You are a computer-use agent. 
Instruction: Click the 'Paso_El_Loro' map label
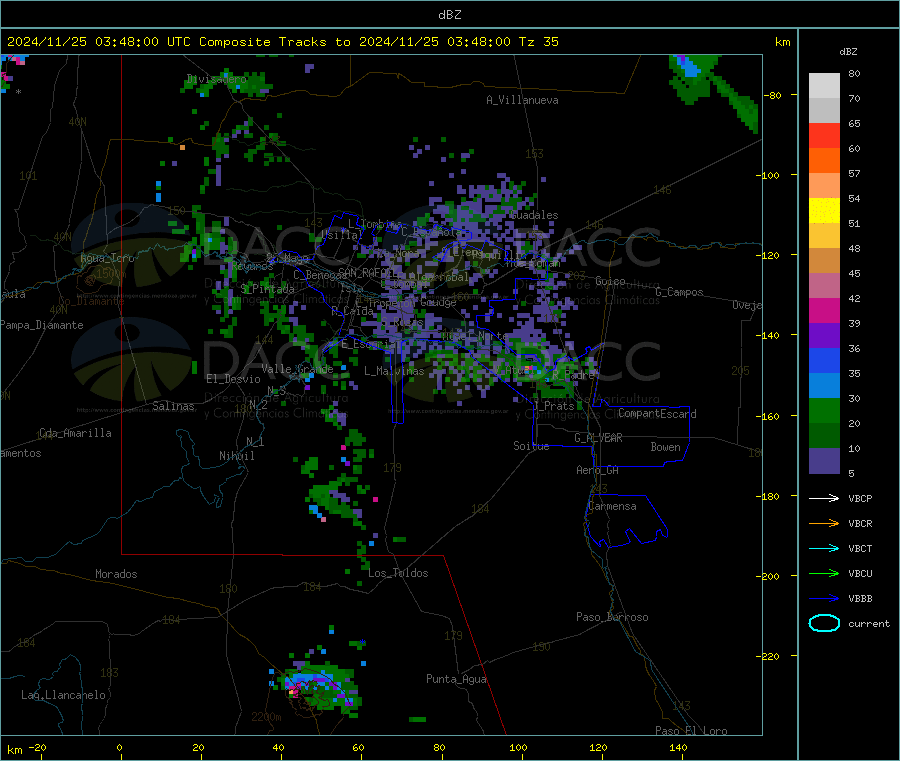pos(691,731)
